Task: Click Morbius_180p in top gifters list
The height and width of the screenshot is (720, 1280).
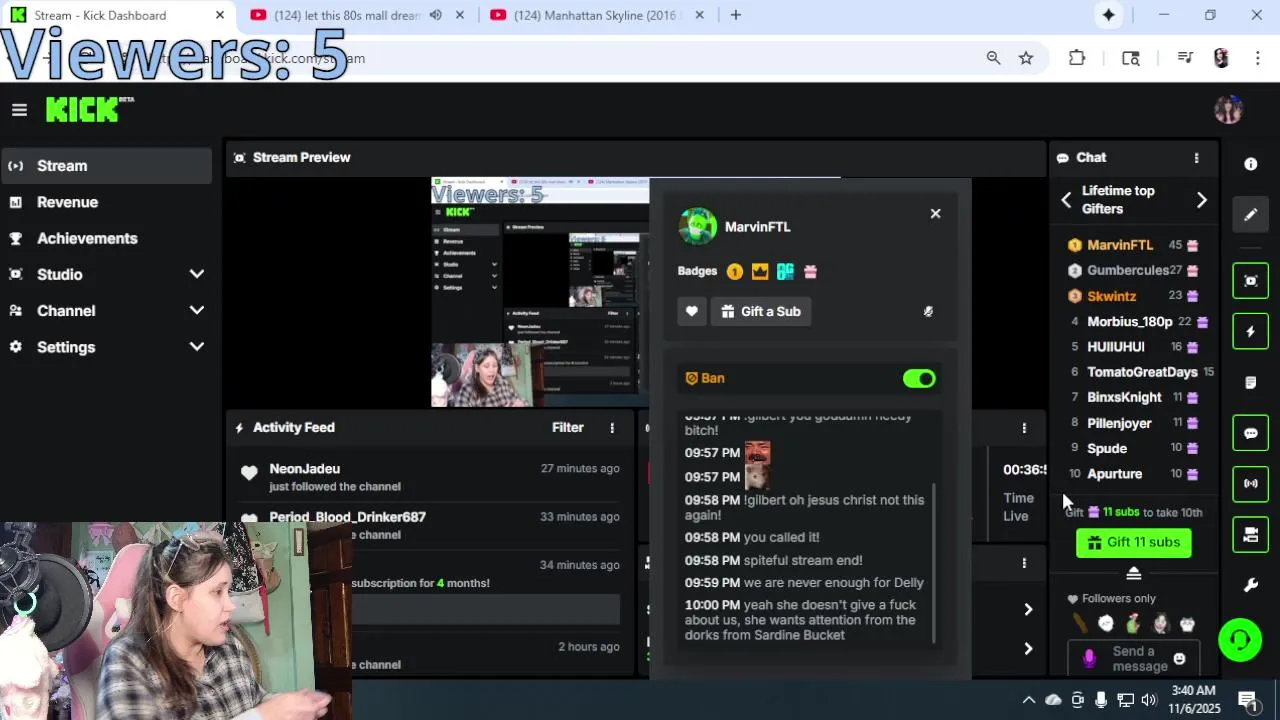Action: [1129, 322]
